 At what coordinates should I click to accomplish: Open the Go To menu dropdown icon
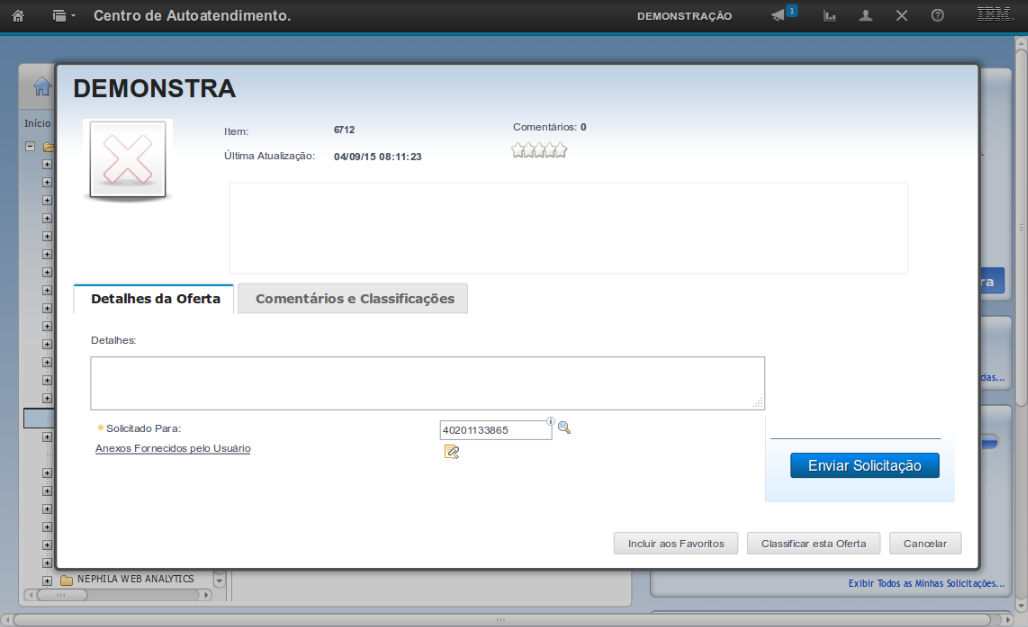pyautogui.click(x=64, y=16)
